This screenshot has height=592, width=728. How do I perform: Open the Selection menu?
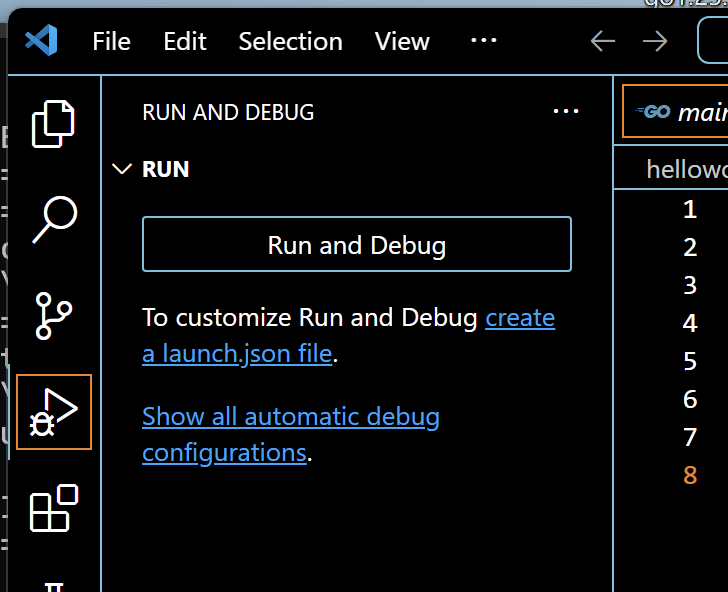291,41
